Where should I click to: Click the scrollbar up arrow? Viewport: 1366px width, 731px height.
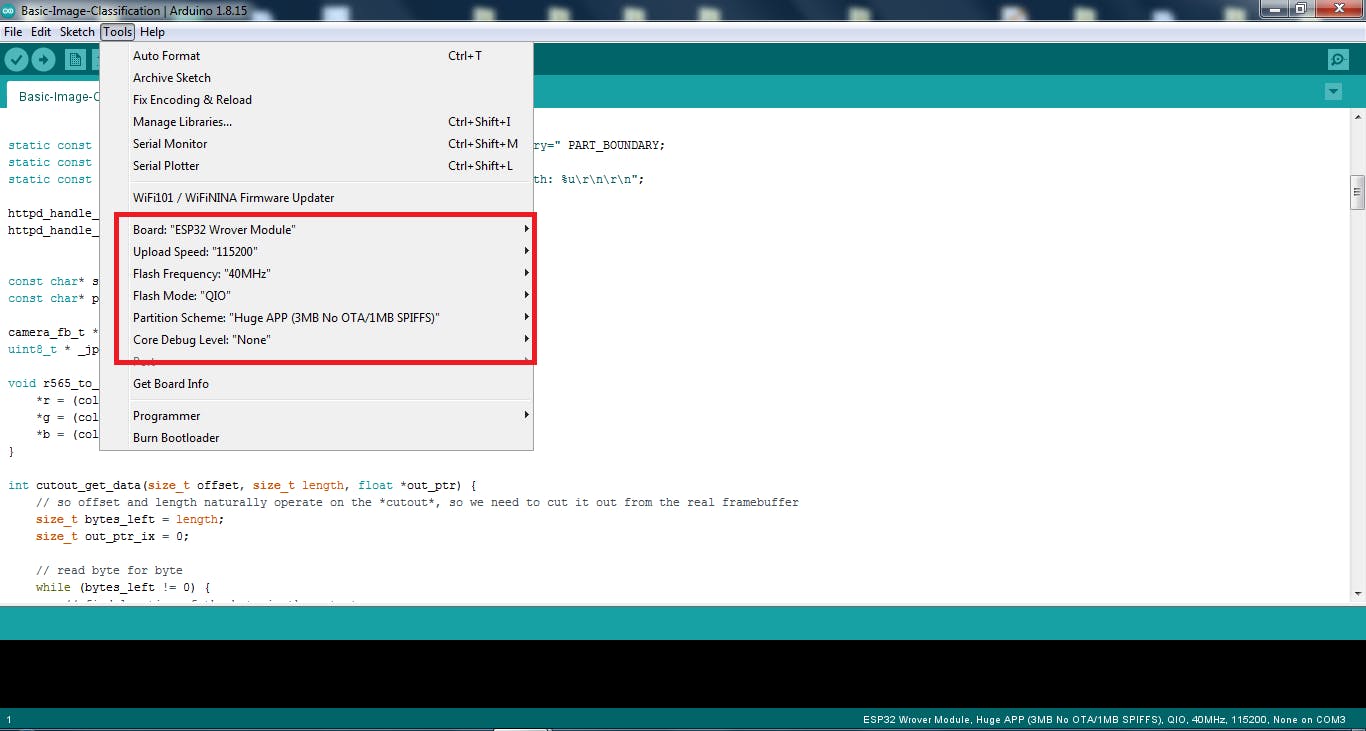1357,116
